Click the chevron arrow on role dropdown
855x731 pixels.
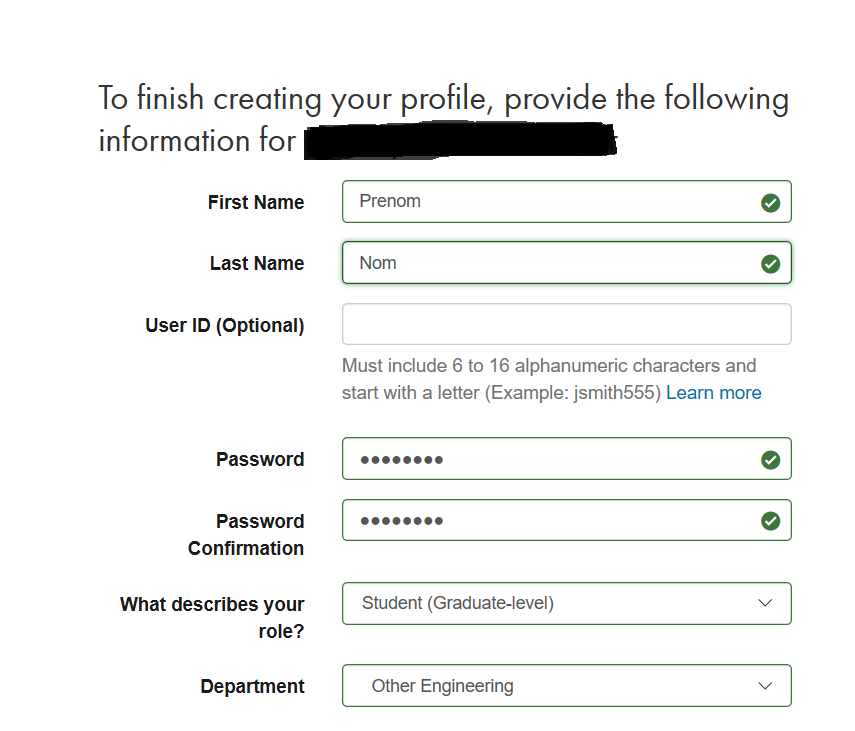[765, 603]
